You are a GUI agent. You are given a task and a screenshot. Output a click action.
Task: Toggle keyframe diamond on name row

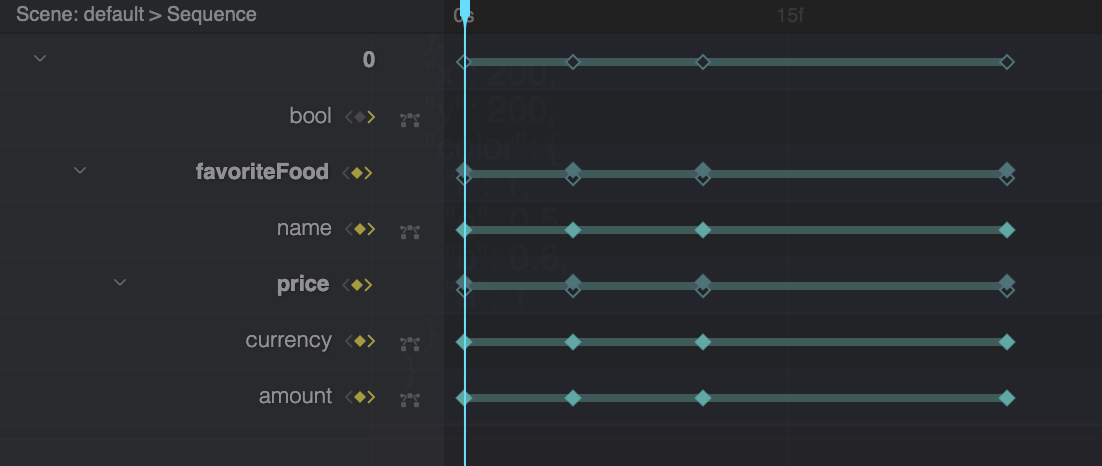[359, 229]
